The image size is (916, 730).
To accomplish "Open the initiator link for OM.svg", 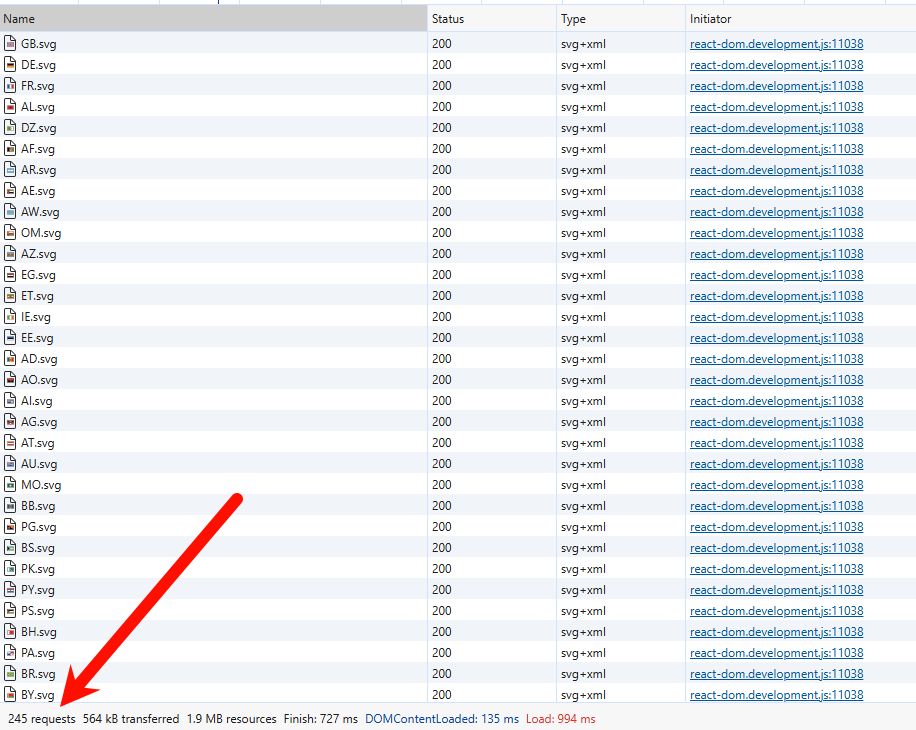I will pos(776,233).
